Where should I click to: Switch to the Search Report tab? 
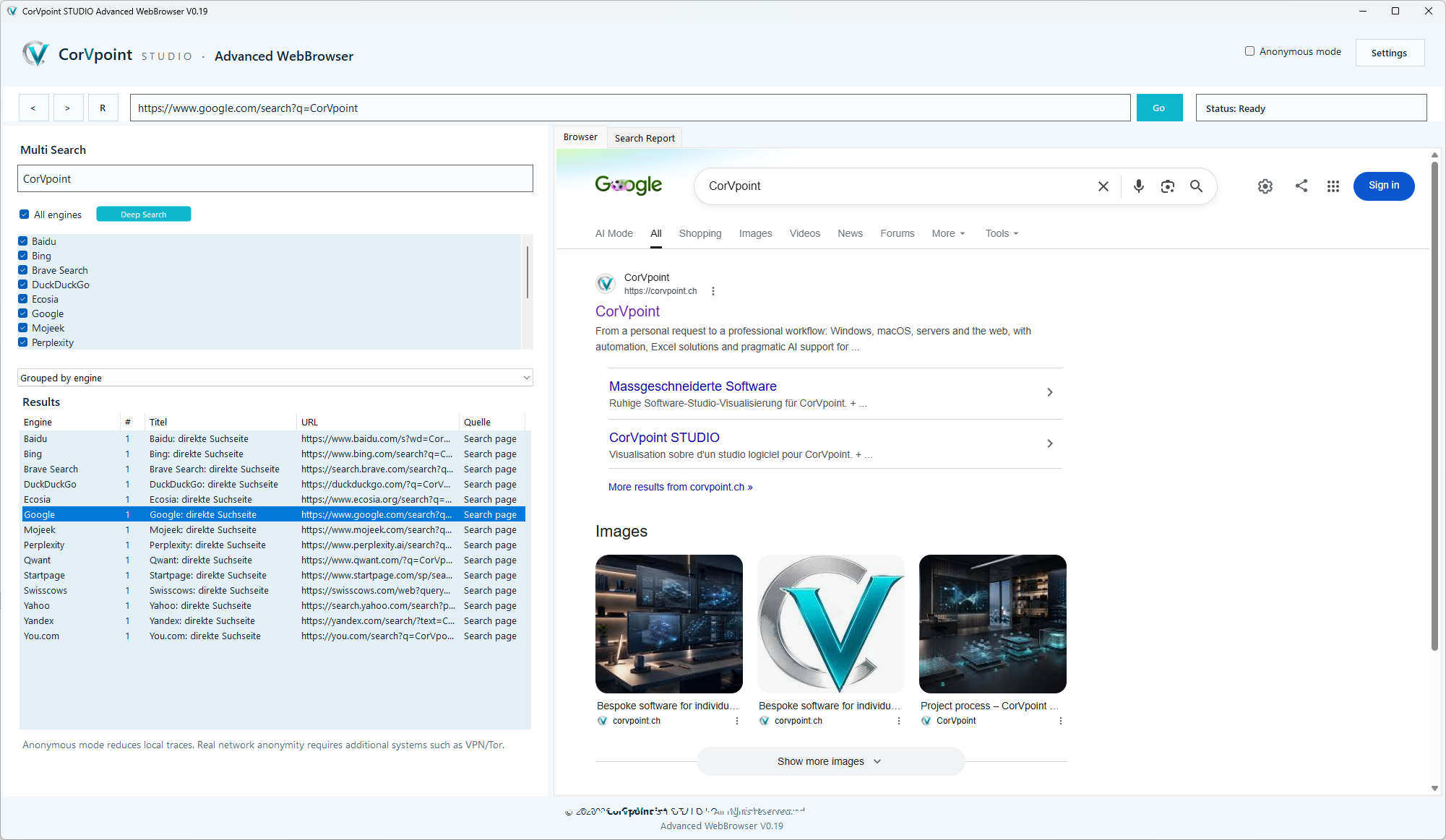coord(645,138)
